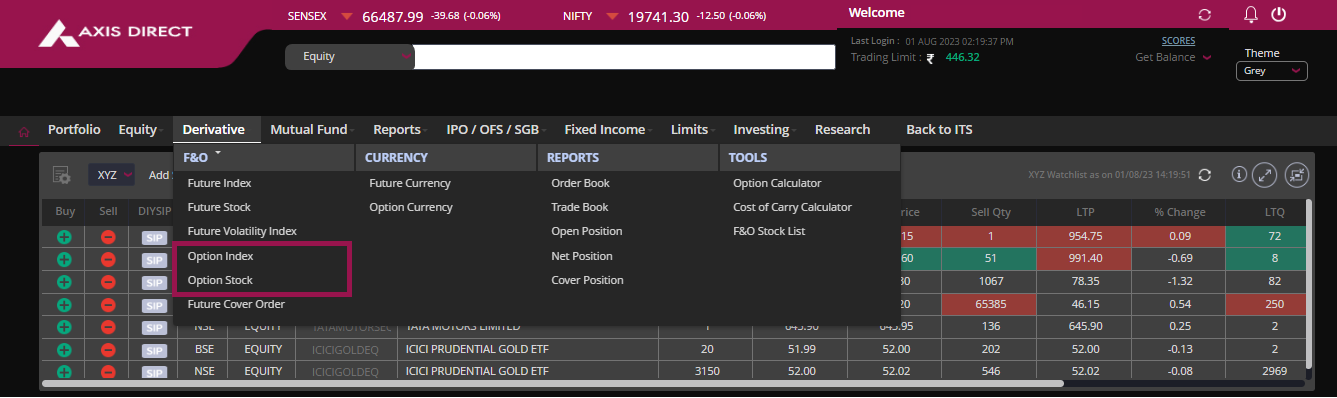This screenshot has width=1337, height=398.
Task: Go to the Research tab
Action: (842, 130)
